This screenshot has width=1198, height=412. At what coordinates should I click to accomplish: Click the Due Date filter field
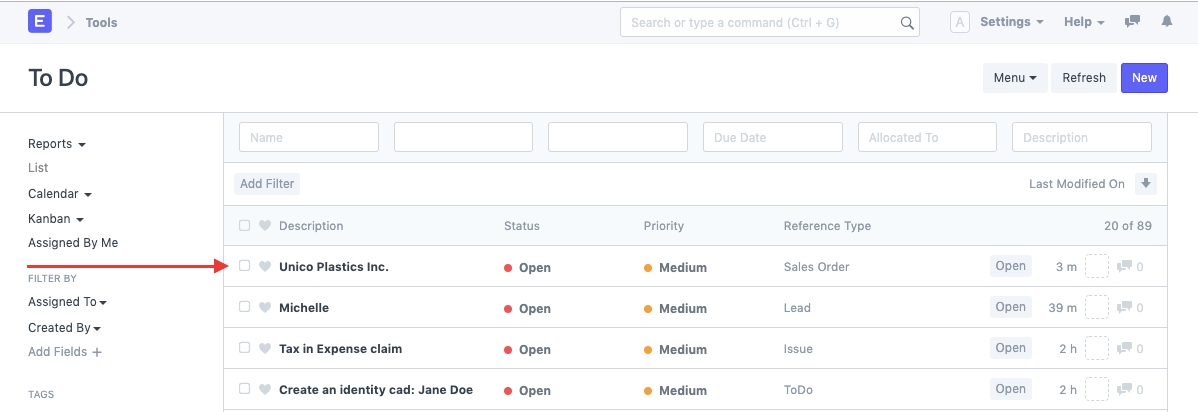click(772, 138)
